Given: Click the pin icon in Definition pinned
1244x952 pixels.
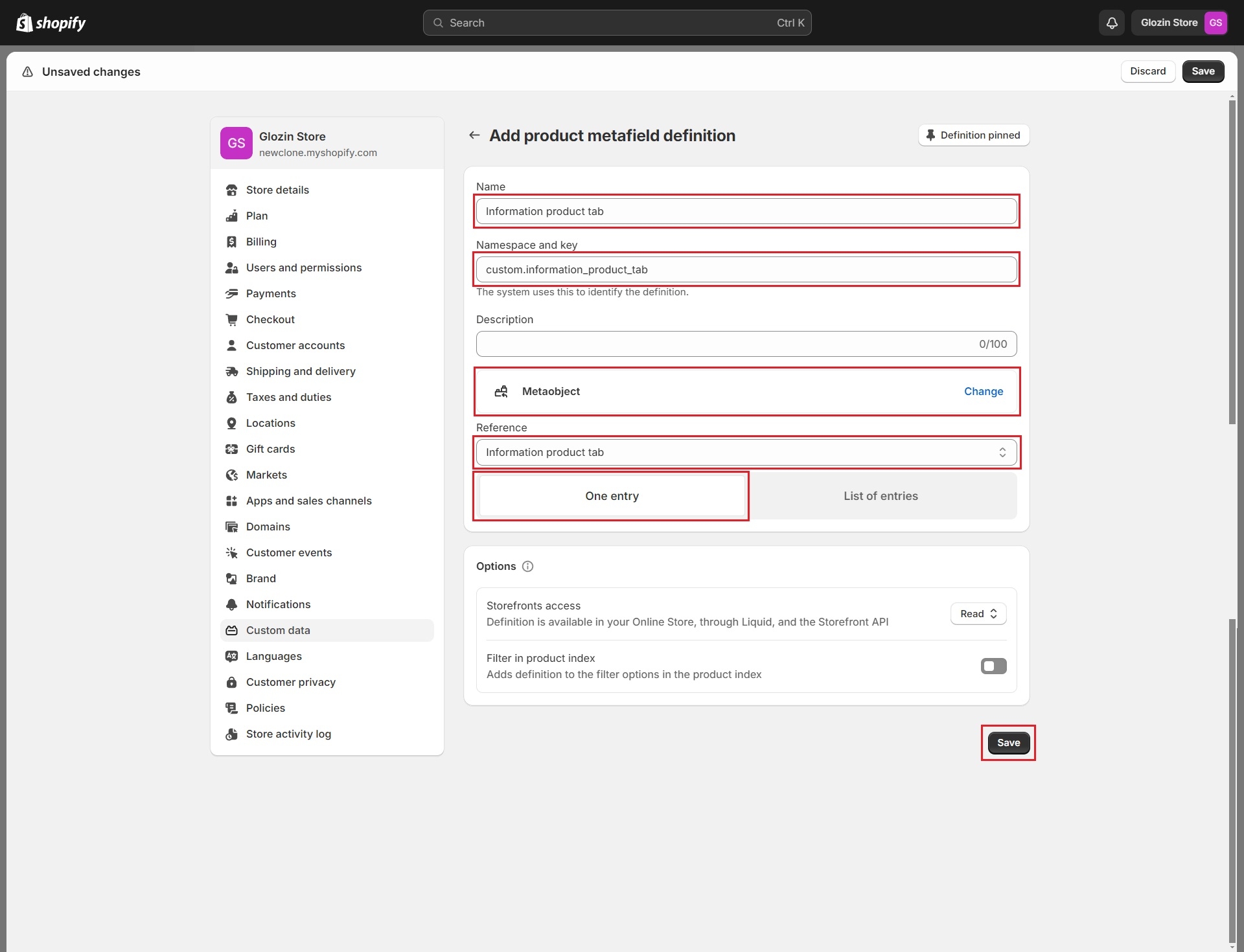Looking at the screenshot, I should [930, 135].
